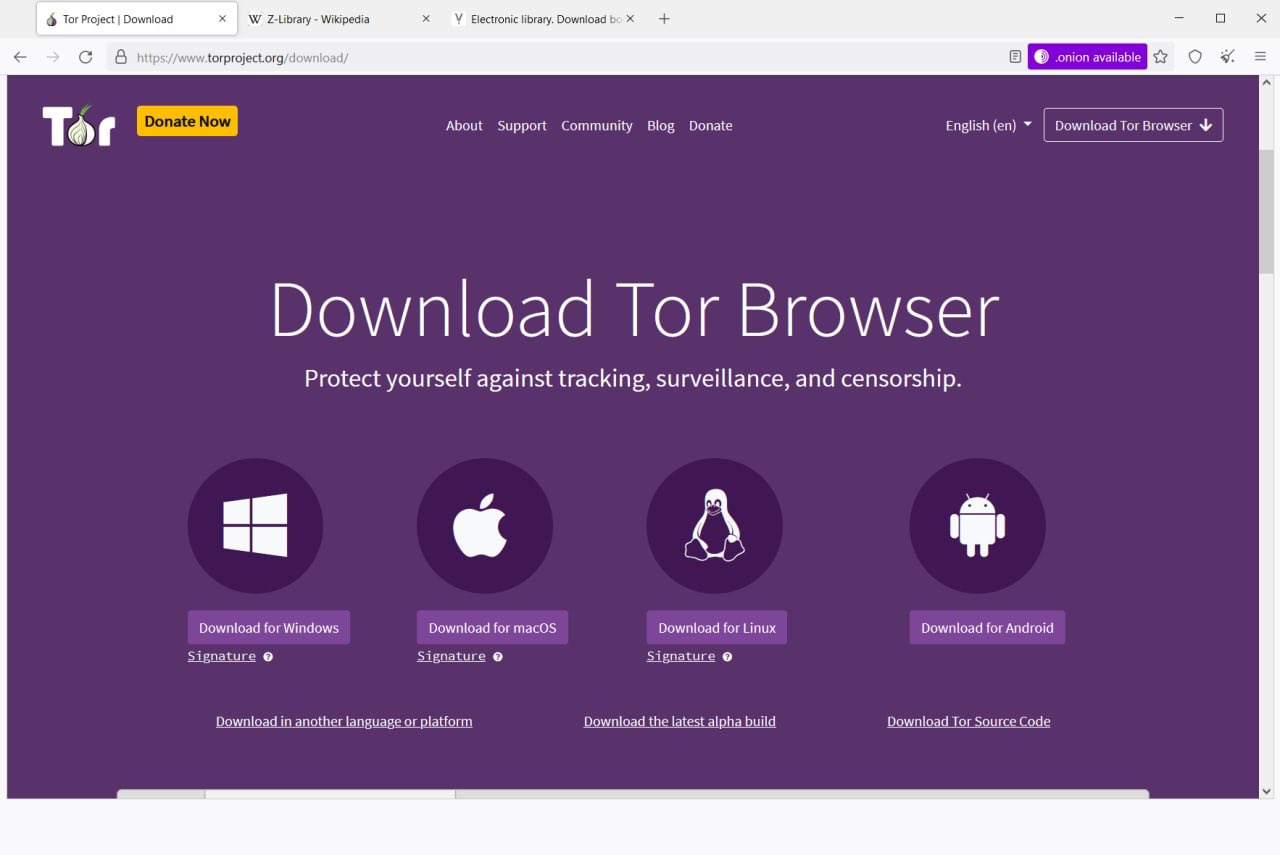
Task: Click the Android robot circle icon
Action: click(977, 525)
